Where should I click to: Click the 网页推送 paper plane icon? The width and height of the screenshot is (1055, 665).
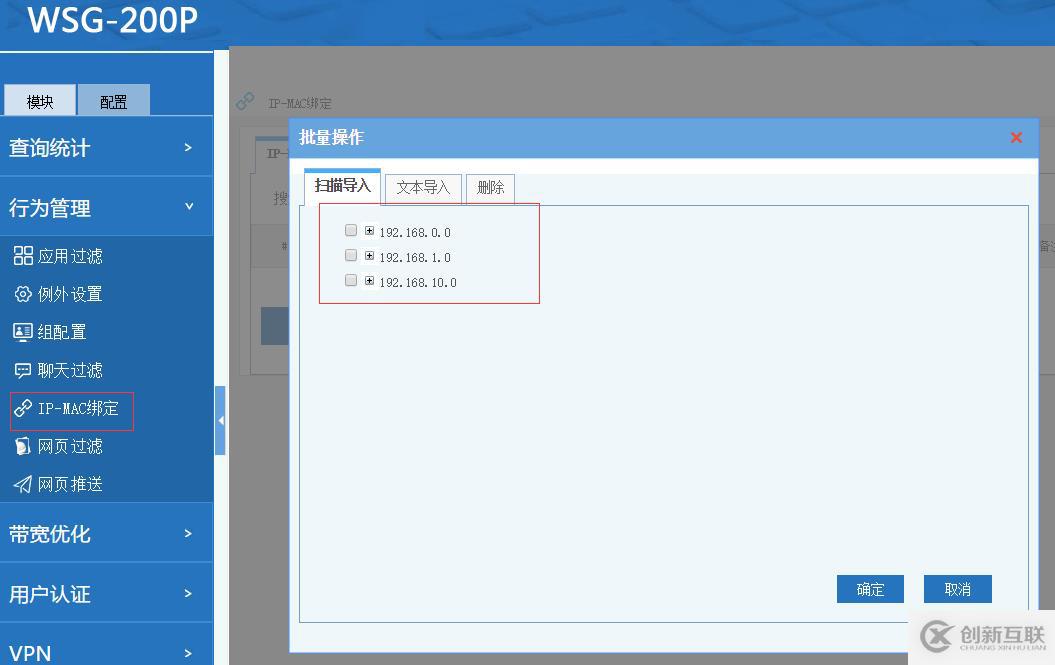coord(23,484)
